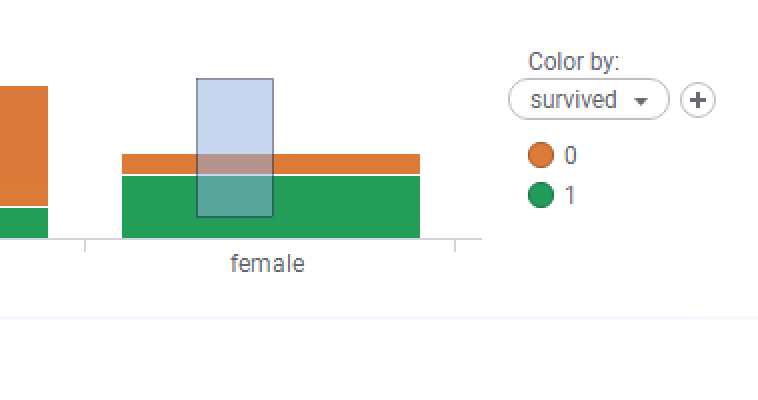Click the female category axis label

(x=267, y=264)
